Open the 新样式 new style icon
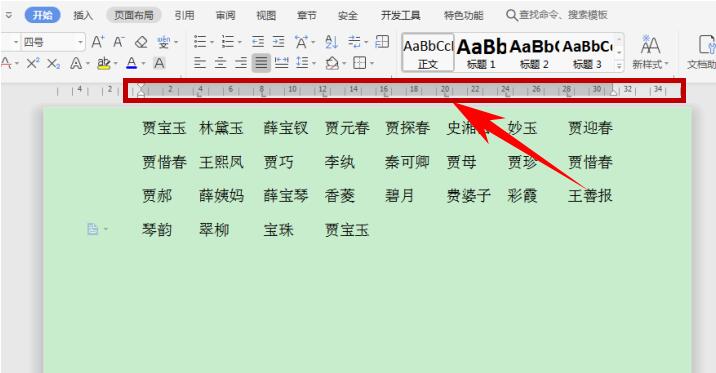Image resolution: width=716 pixels, height=373 pixels. point(650,52)
